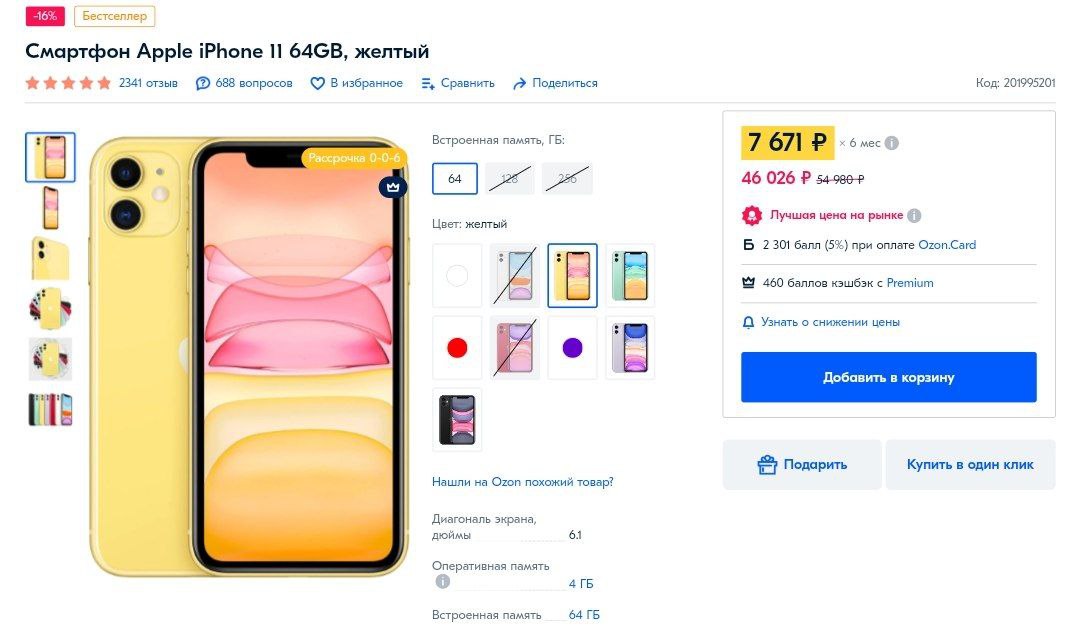The image size is (1080, 628).
Task: Pick the green iPhone color variant
Action: click(x=630, y=275)
